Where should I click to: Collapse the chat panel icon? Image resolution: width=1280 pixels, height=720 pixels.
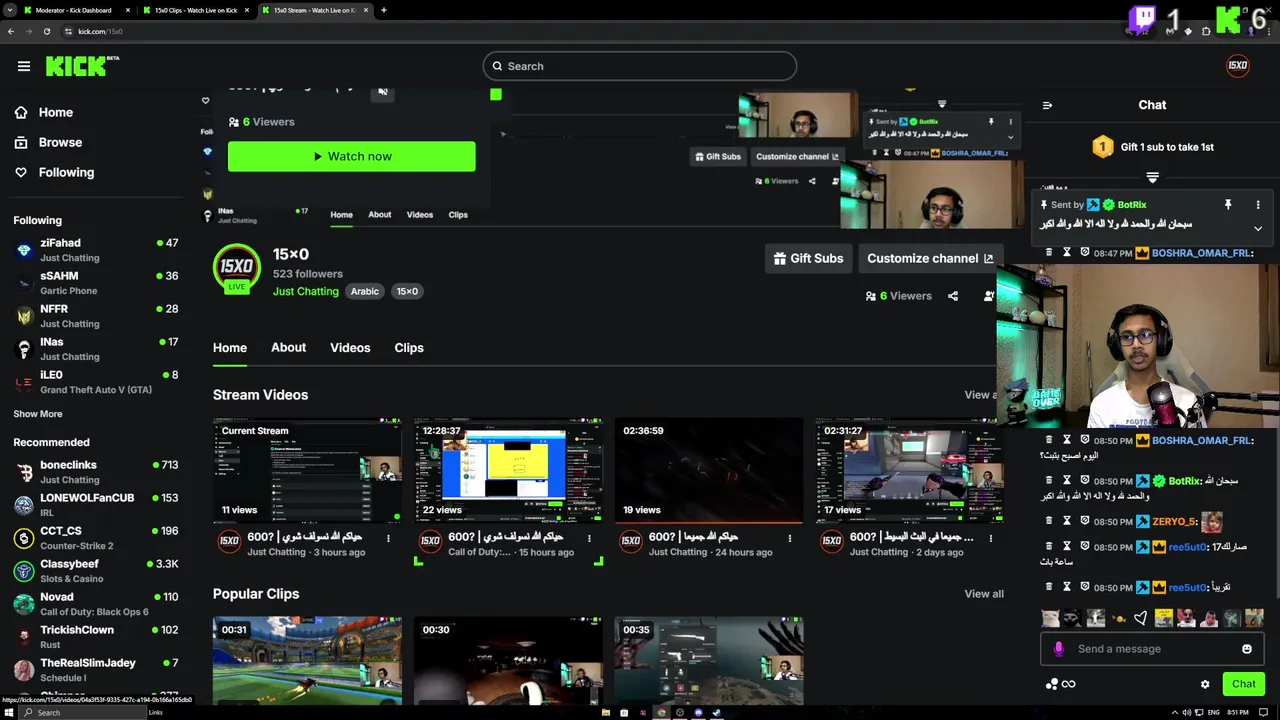click(x=1047, y=105)
